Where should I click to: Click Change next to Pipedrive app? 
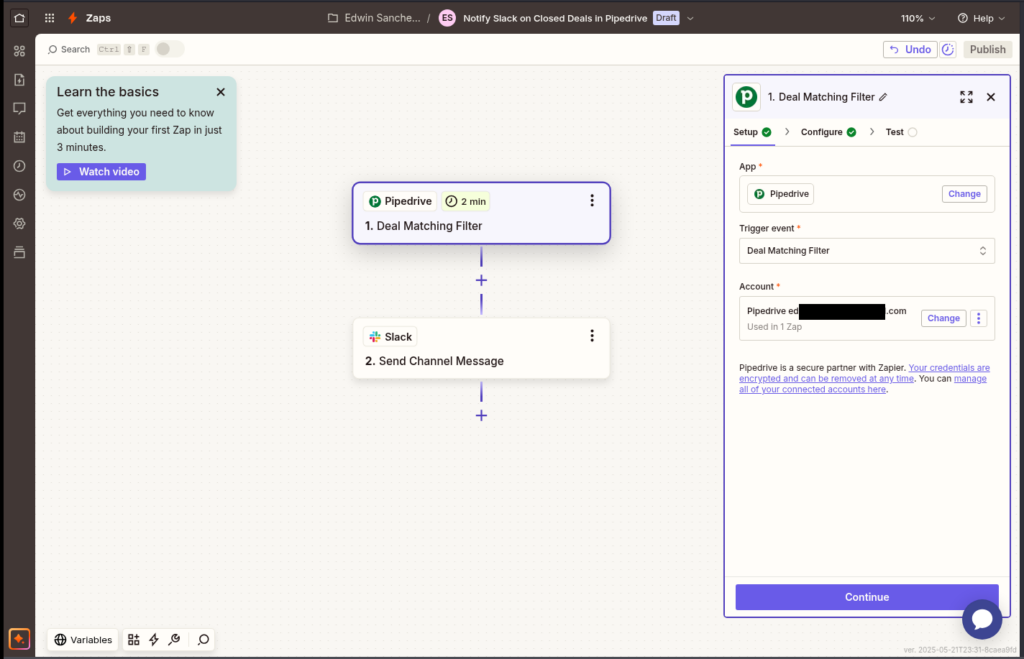point(964,194)
